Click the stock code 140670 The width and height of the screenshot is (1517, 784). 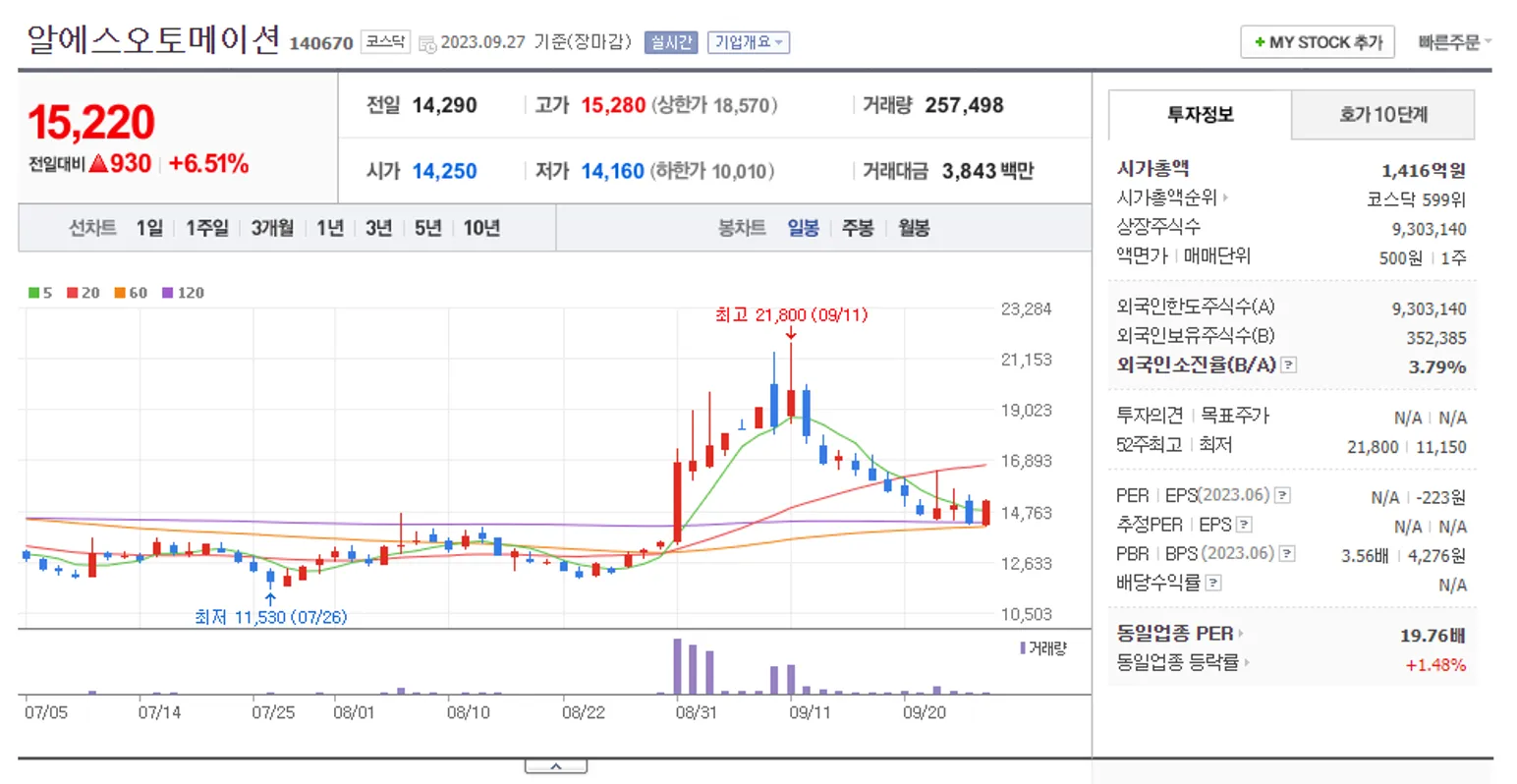pos(321,43)
